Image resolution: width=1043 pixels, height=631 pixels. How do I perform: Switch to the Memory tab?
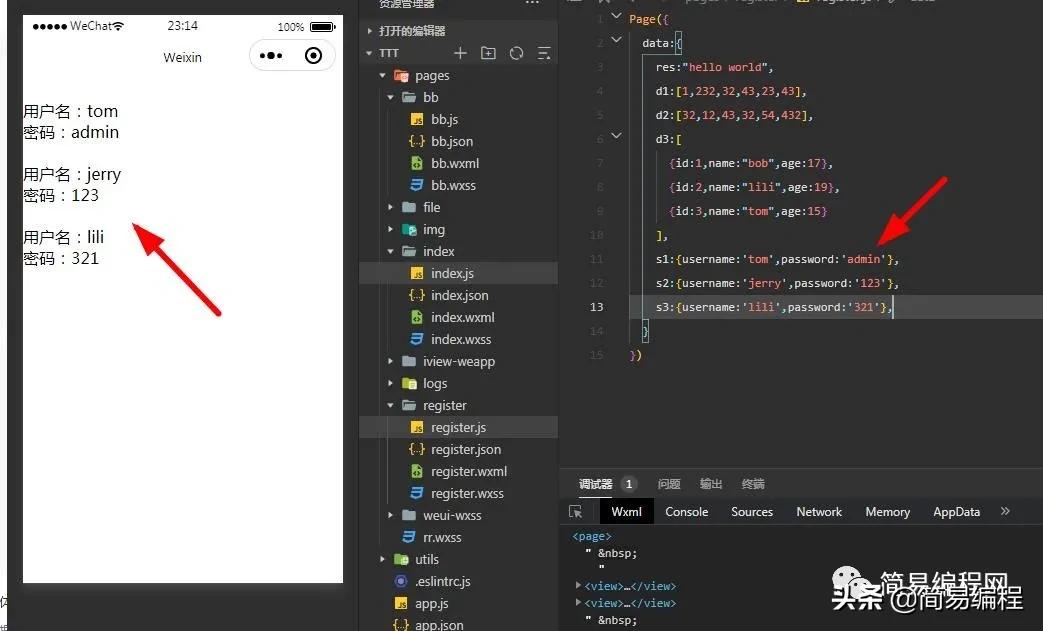[887, 511]
